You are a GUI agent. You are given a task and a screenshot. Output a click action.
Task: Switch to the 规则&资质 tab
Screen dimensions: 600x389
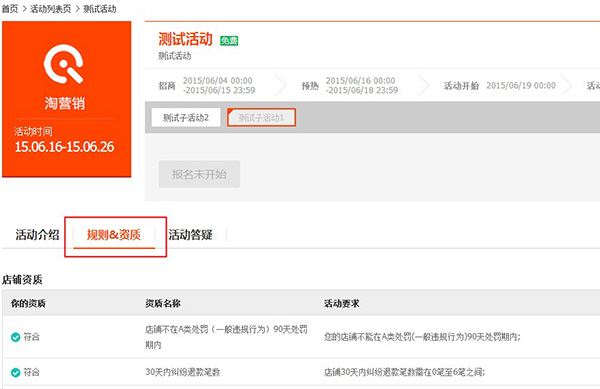tap(114, 234)
